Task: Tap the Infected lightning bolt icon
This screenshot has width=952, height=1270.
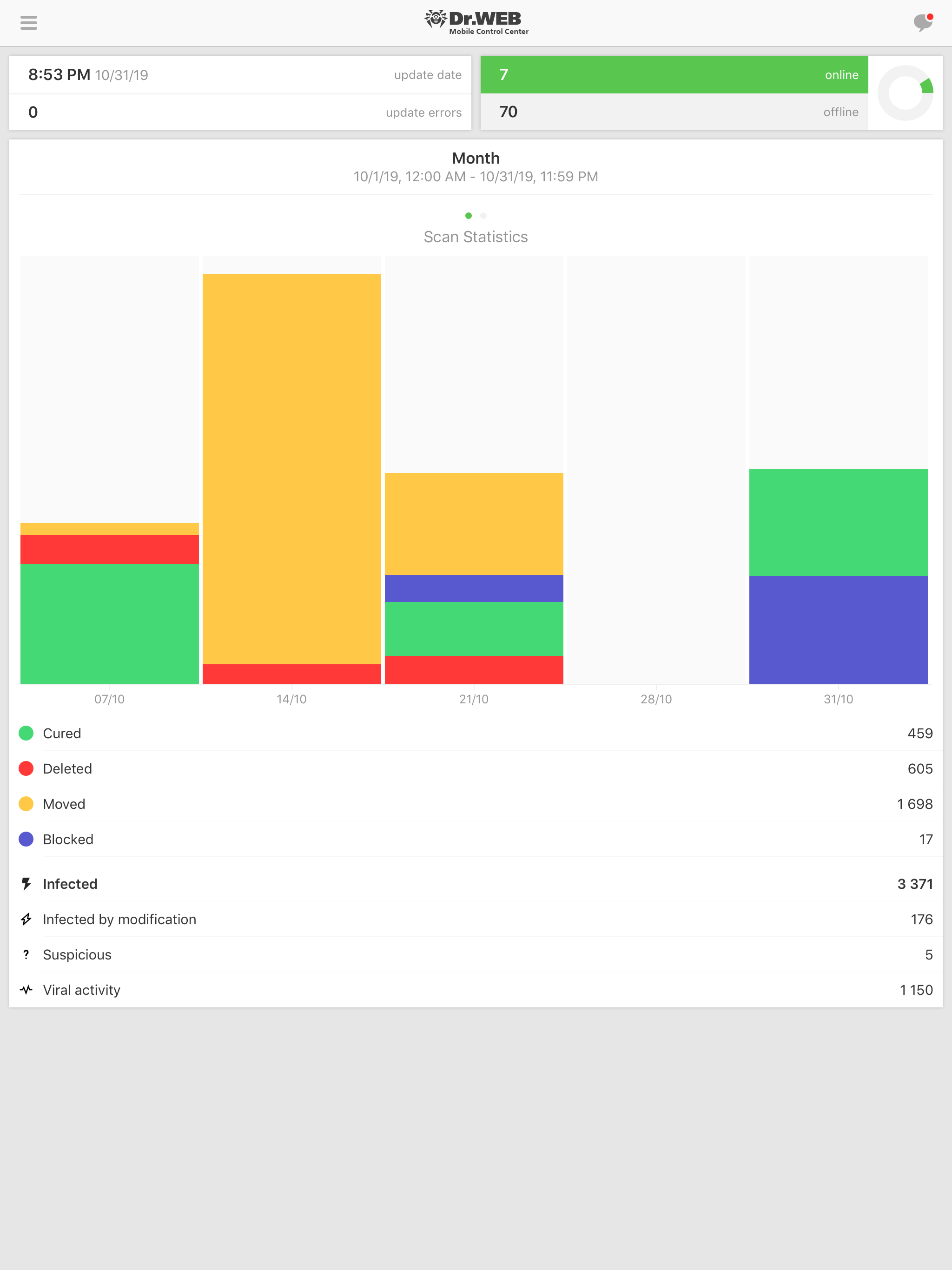Action: tap(26, 884)
